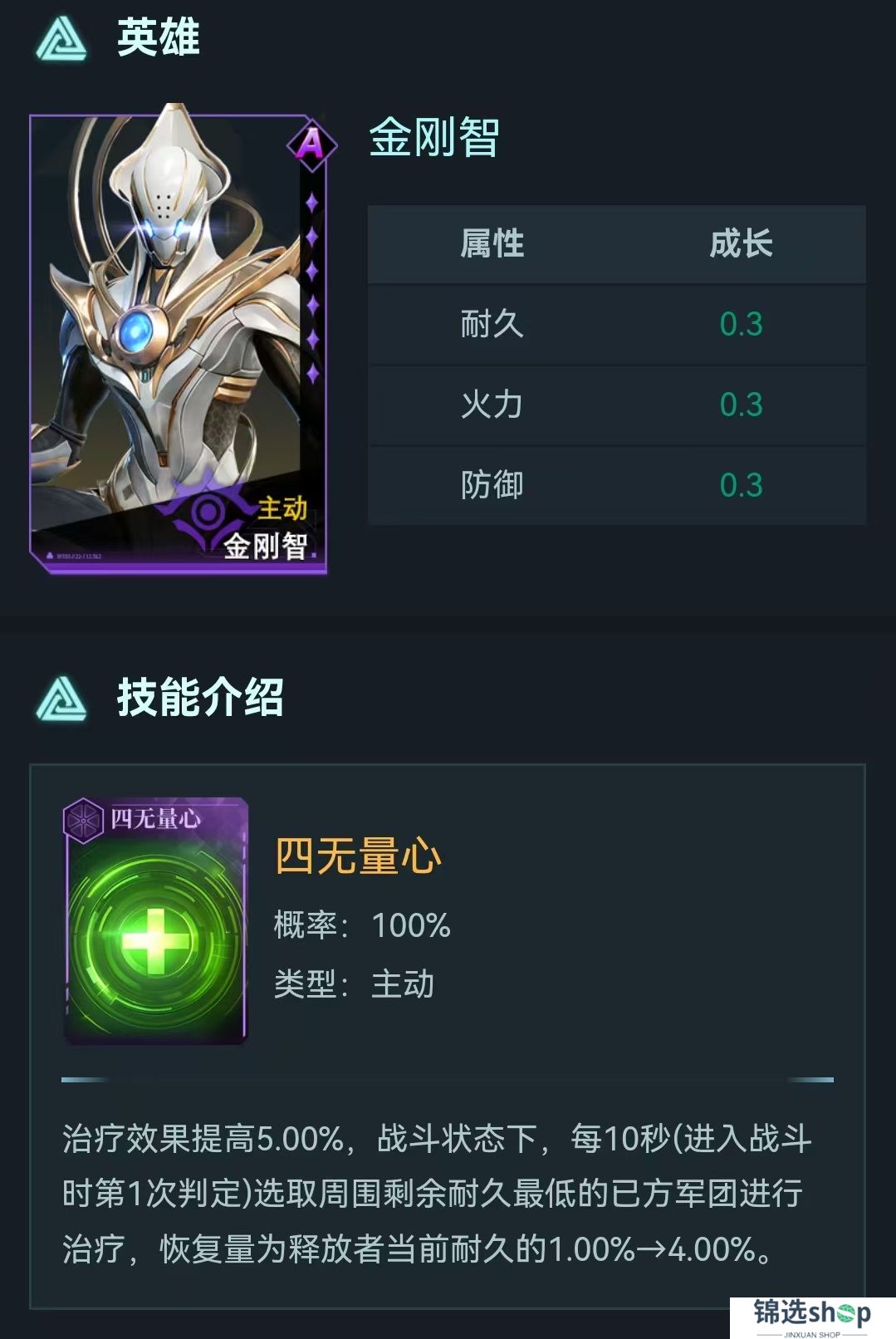896x1339 pixels.
Task: Tap the 主动 label on hero card
Action: pyautogui.click(x=282, y=508)
